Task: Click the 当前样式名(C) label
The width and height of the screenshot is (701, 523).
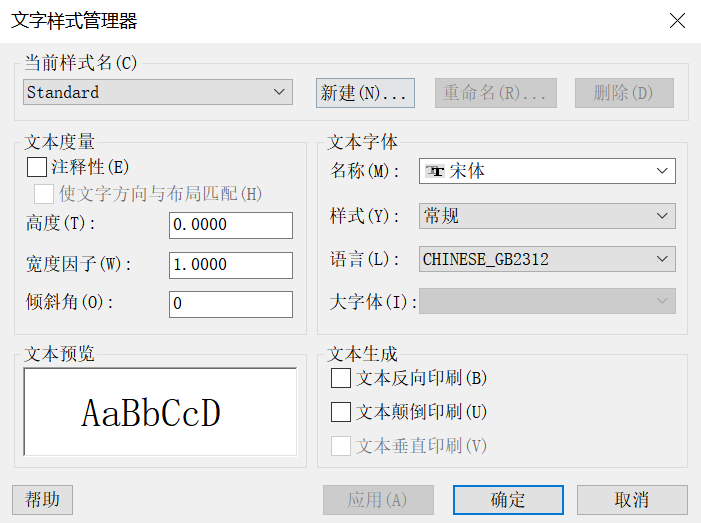Action: tap(81, 63)
